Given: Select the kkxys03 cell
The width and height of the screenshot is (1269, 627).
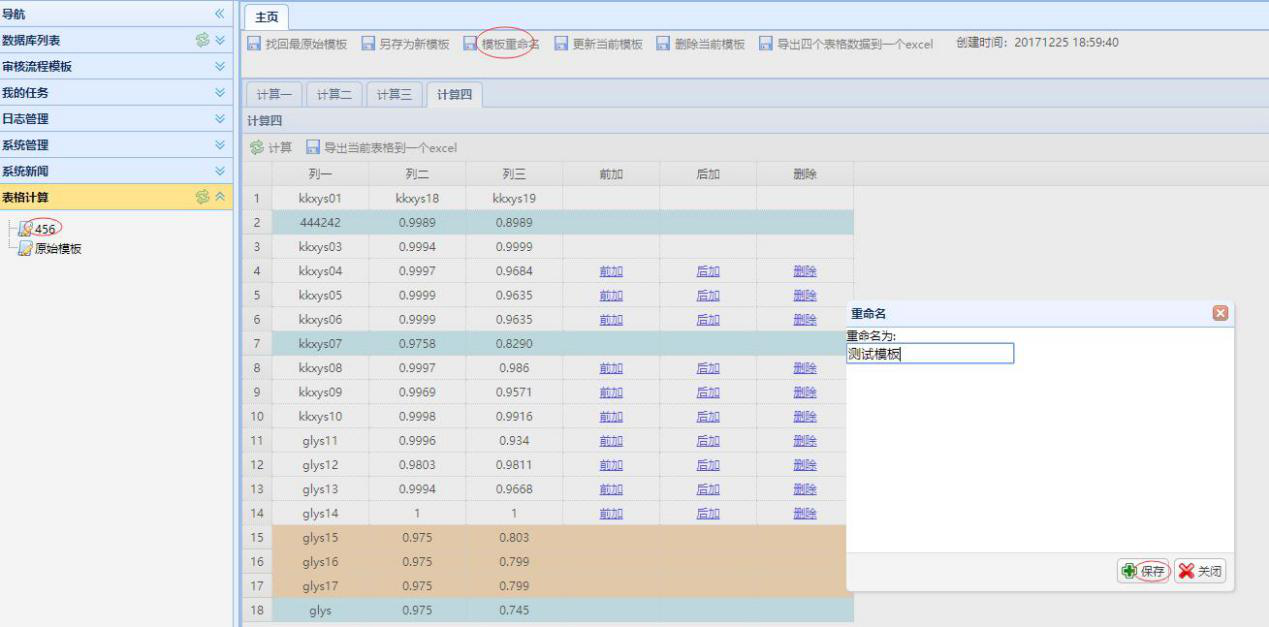Looking at the screenshot, I should (x=320, y=247).
